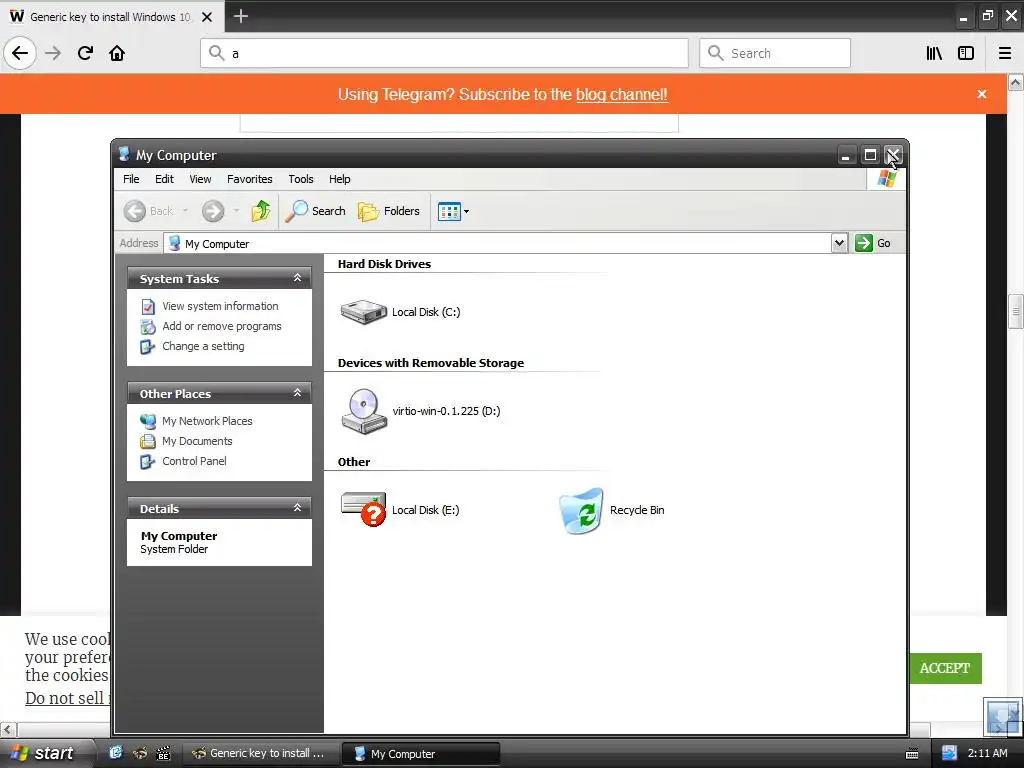Click the third quick launch clapperboard icon
This screenshot has height=768, width=1024.
163,753
